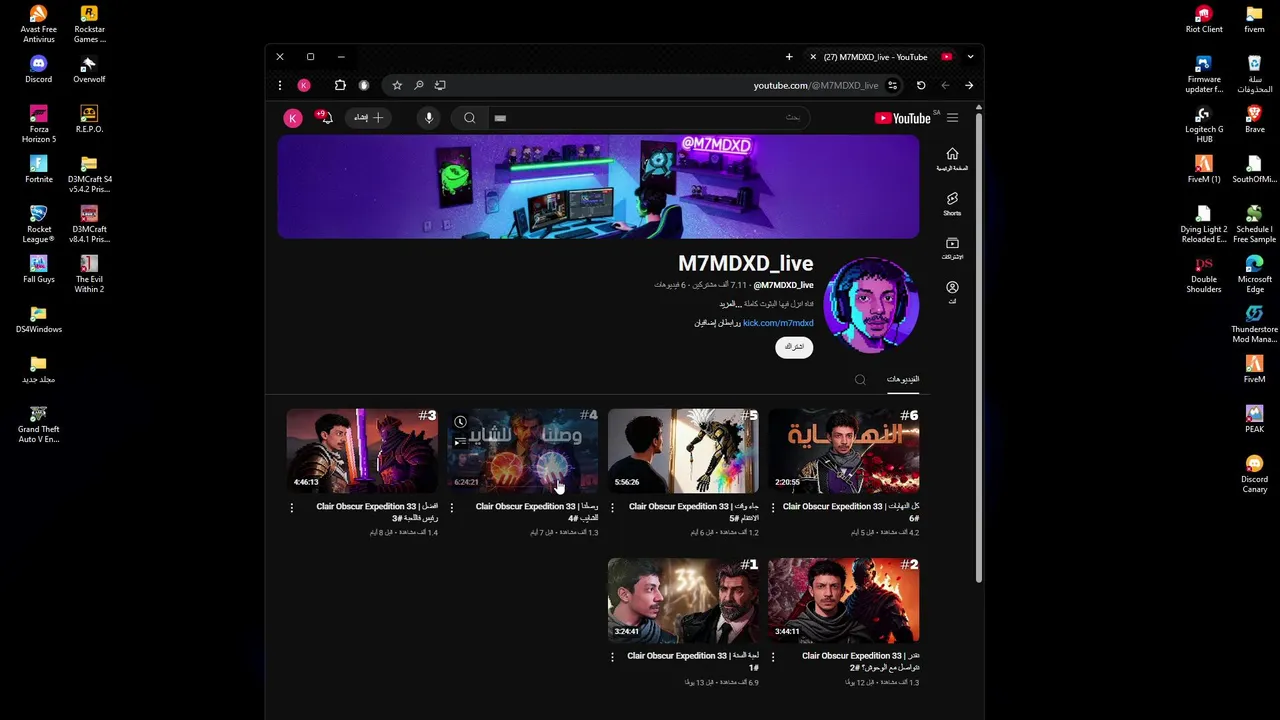Go back in the browser

pyautogui.click(x=969, y=86)
